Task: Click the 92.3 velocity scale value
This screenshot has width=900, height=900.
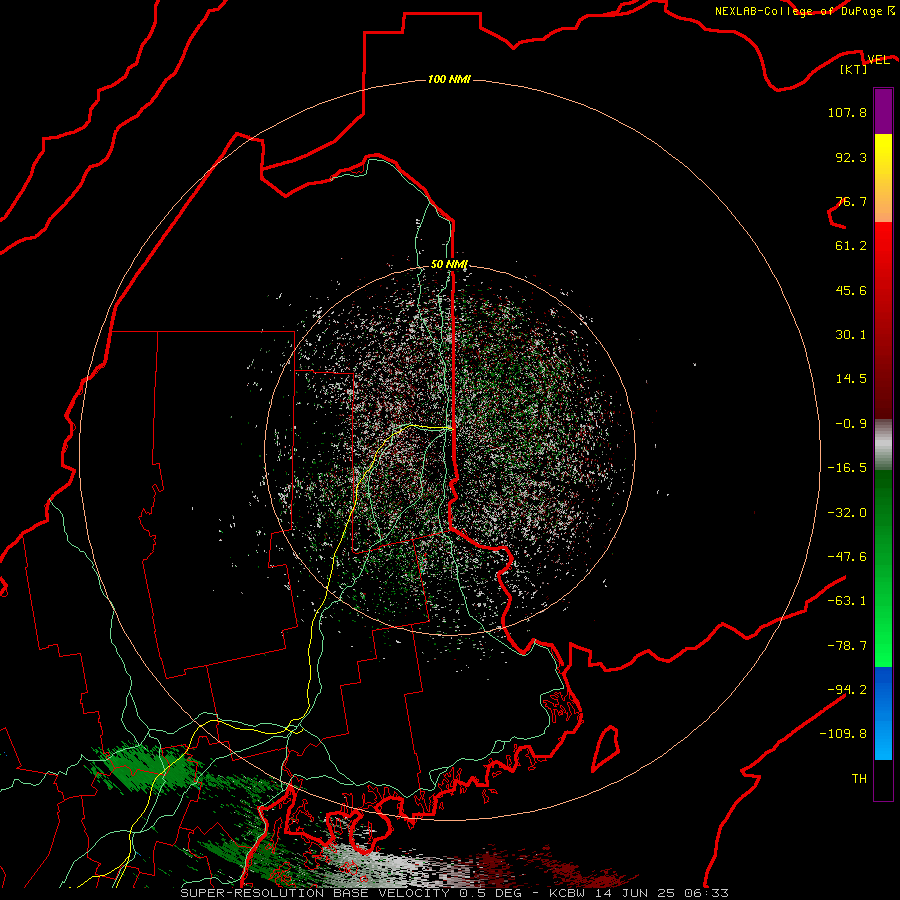Action: pyautogui.click(x=851, y=157)
